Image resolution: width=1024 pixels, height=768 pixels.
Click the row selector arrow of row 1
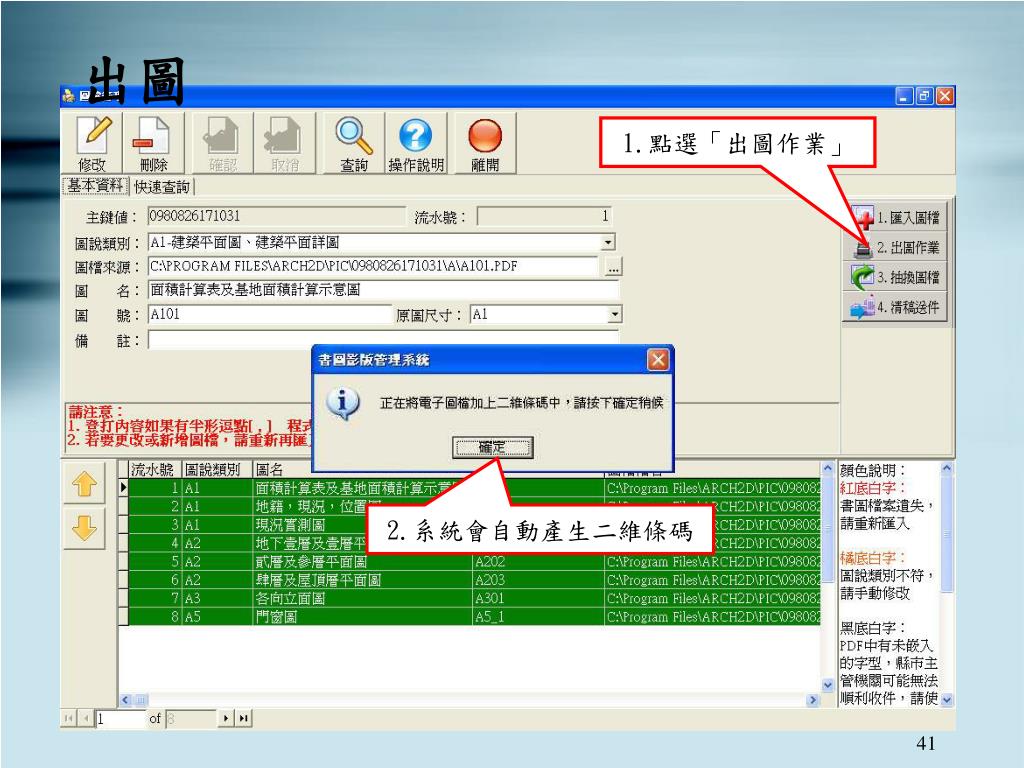coord(123,488)
